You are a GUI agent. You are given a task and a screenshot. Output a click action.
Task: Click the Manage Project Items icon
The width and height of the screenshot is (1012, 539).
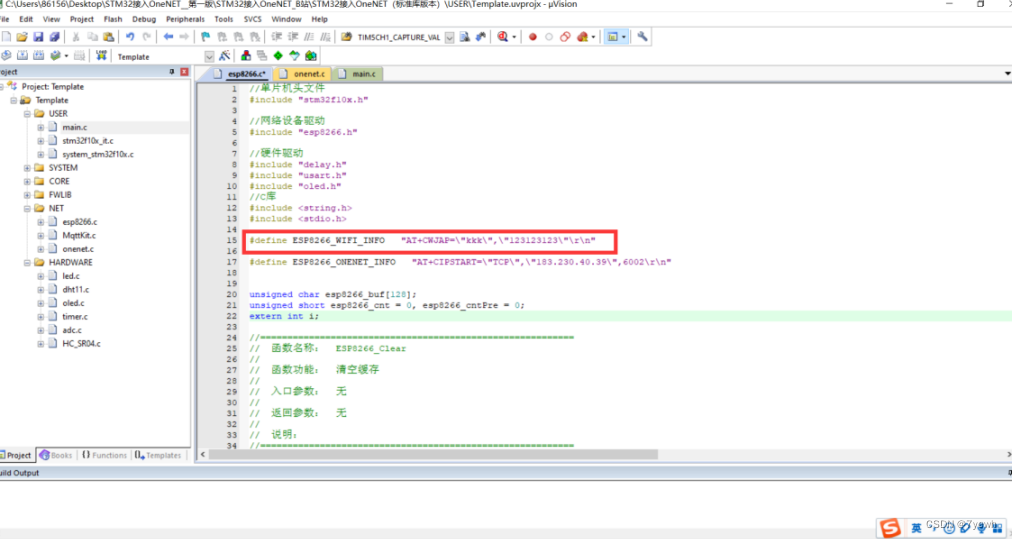click(246, 56)
